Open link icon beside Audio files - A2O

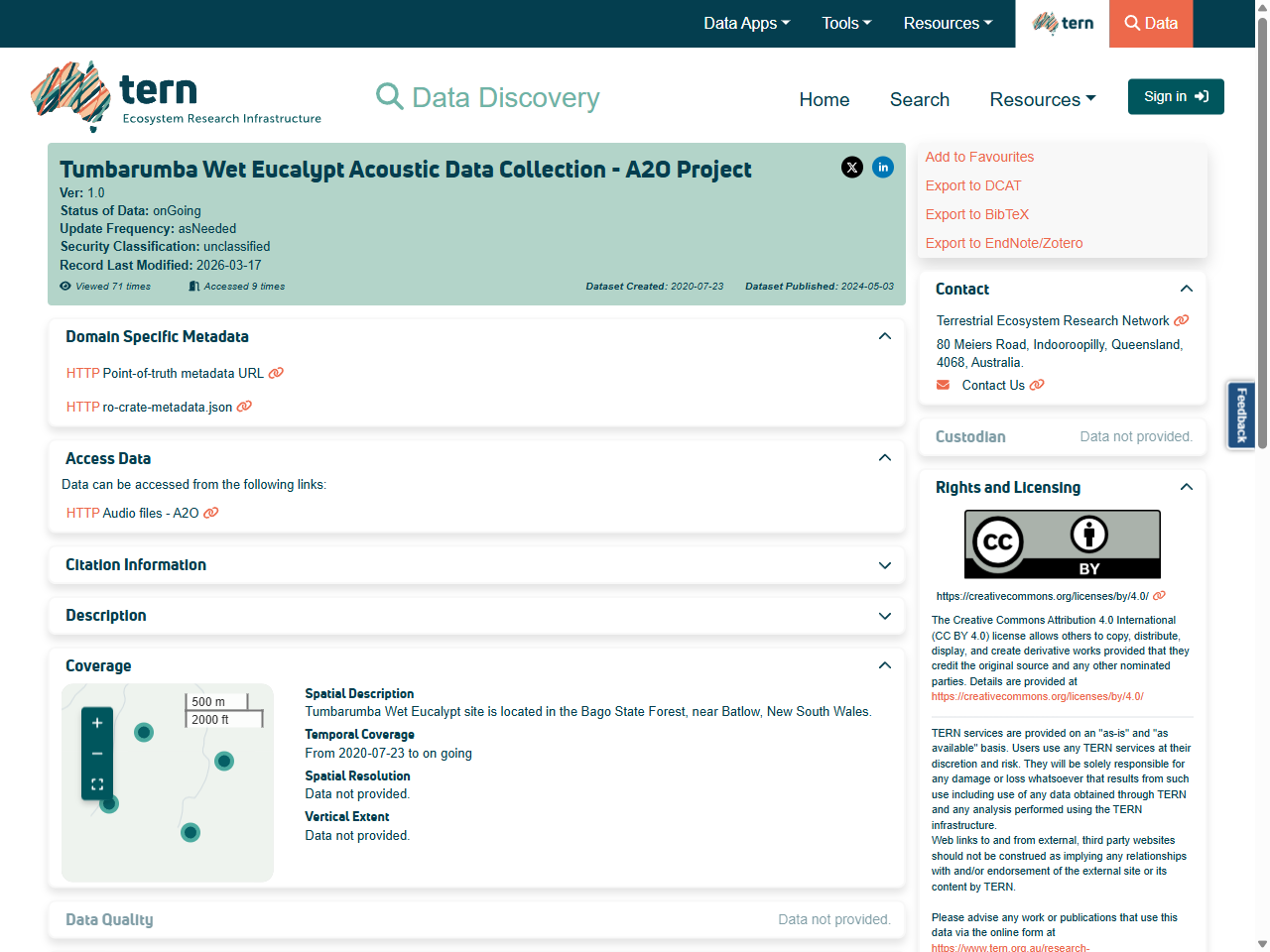tap(211, 513)
